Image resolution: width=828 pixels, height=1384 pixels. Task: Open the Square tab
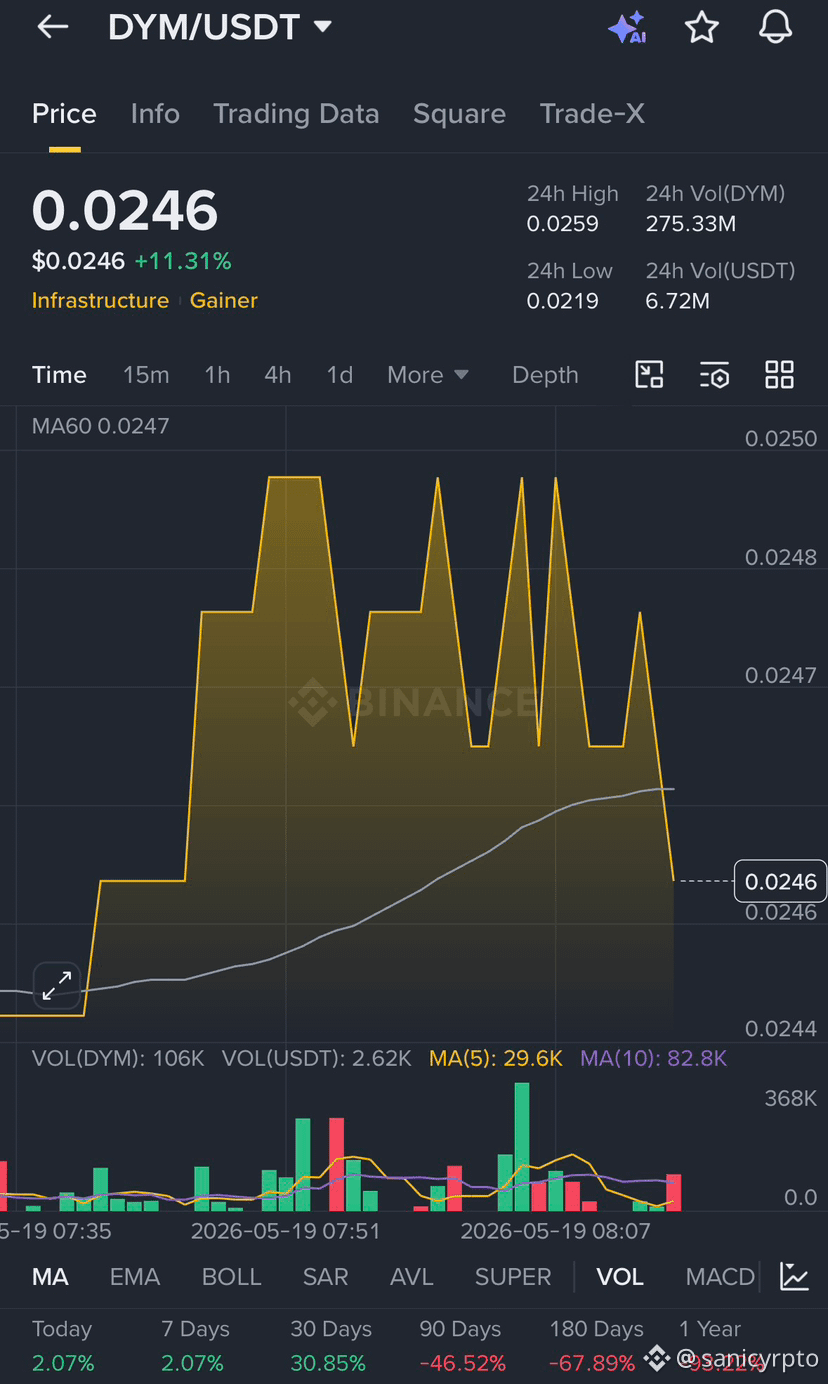[x=459, y=114]
